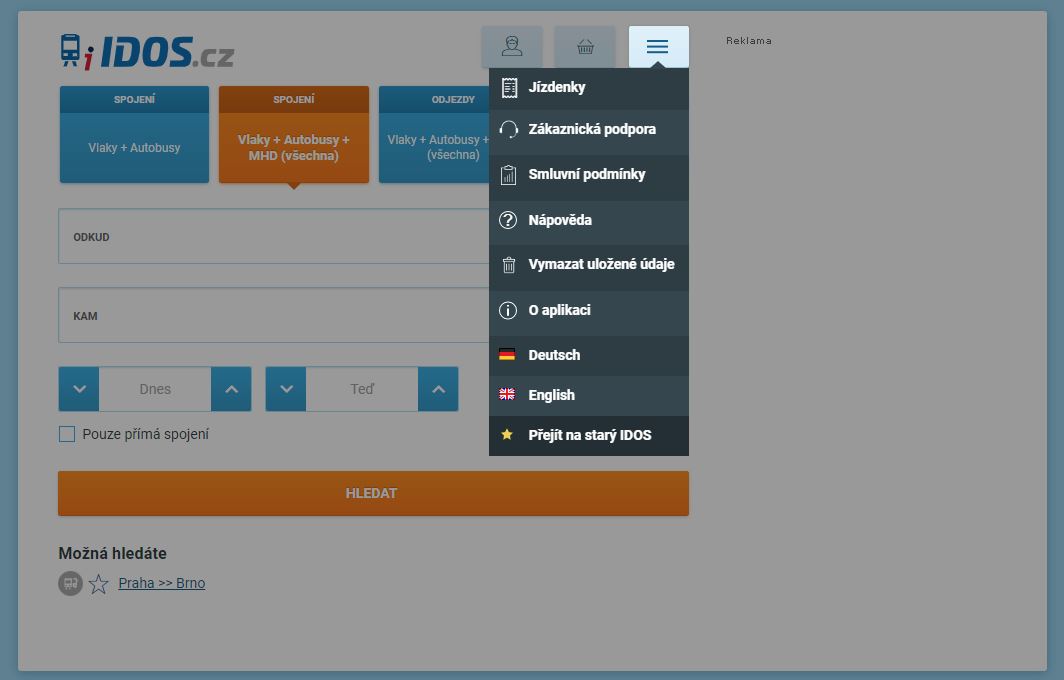This screenshot has height=680, width=1064.
Task: Close the hamburger menu icon
Action: pos(658,47)
